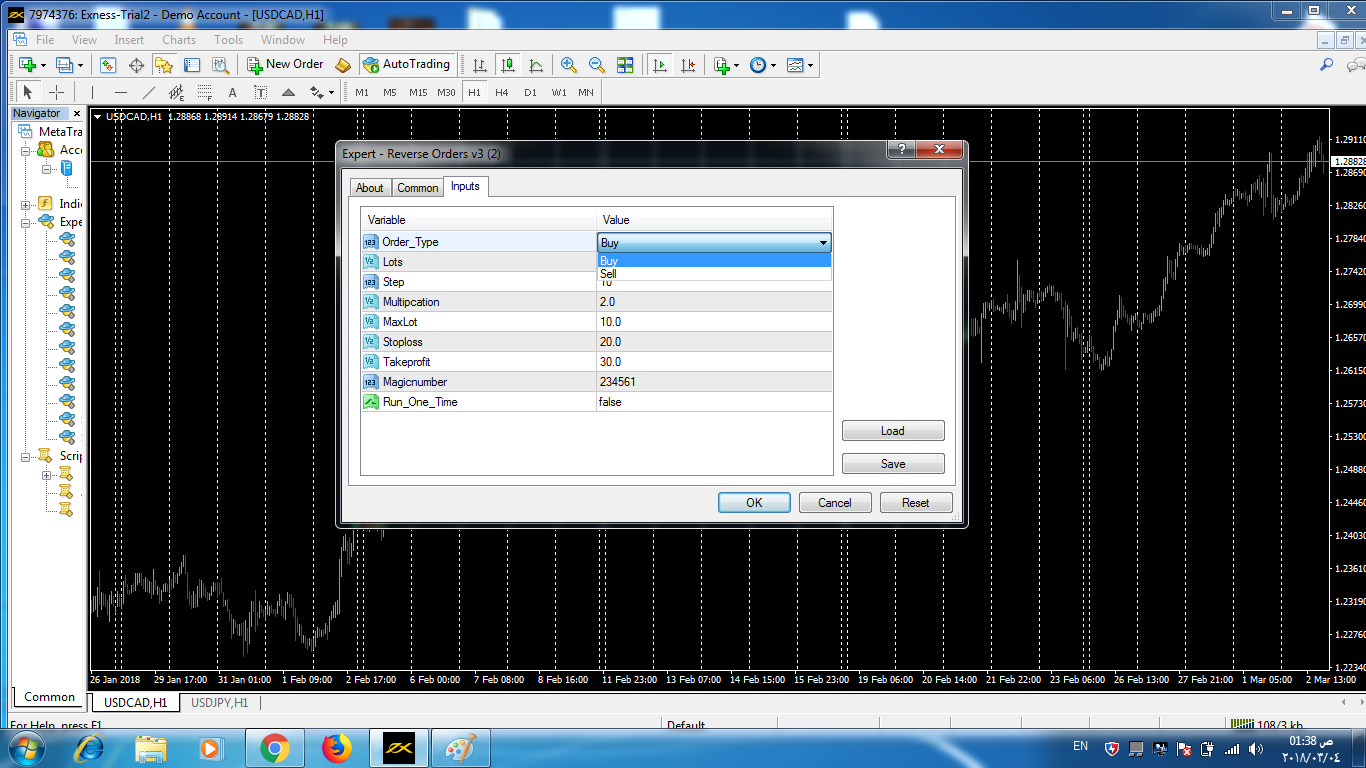Switch to the About tab in Expert dialog
Screen dimensions: 1366x768
click(x=370, y=188)
